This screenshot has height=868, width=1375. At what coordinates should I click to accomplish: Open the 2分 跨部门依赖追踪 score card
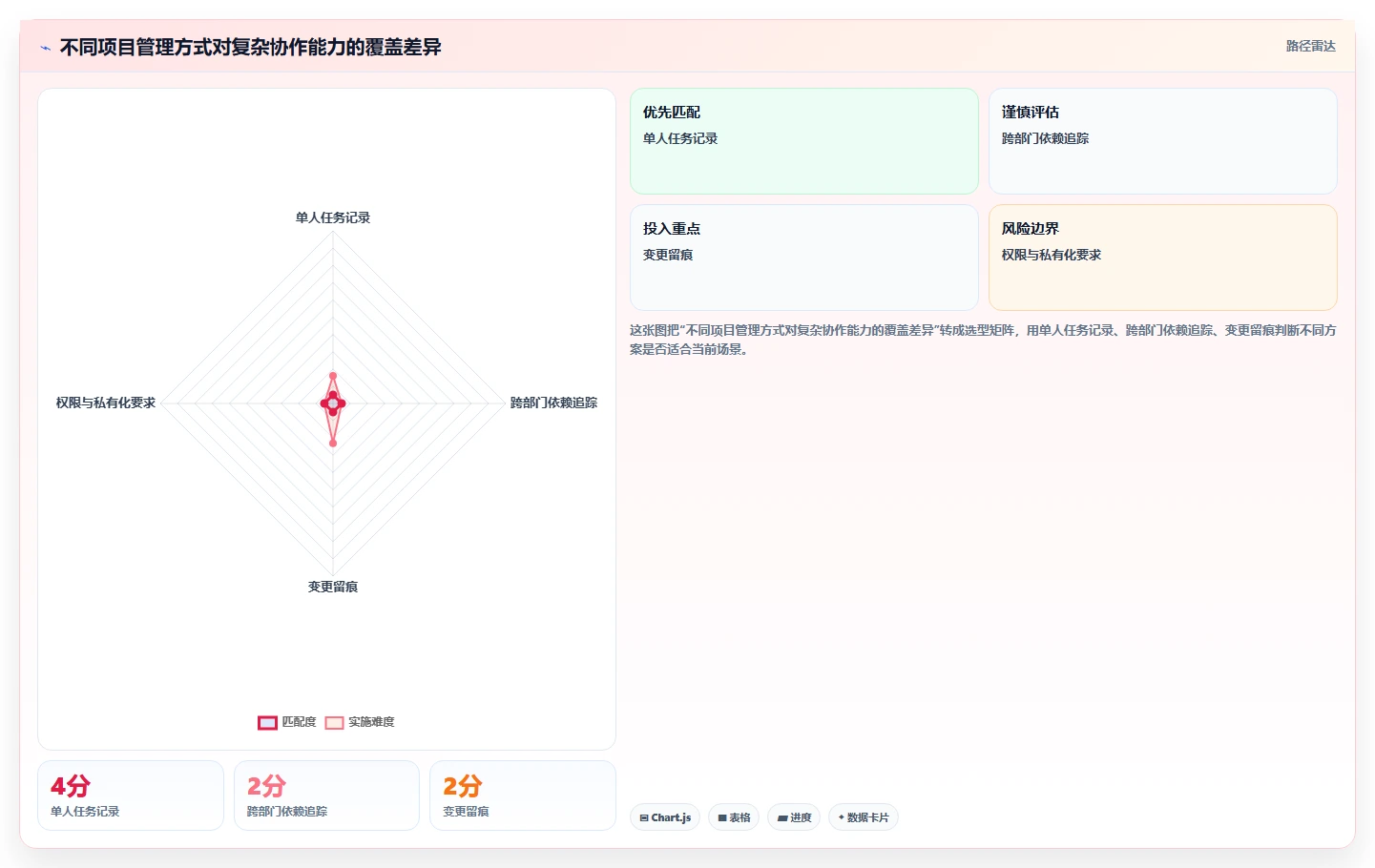(x=326, y=796)
